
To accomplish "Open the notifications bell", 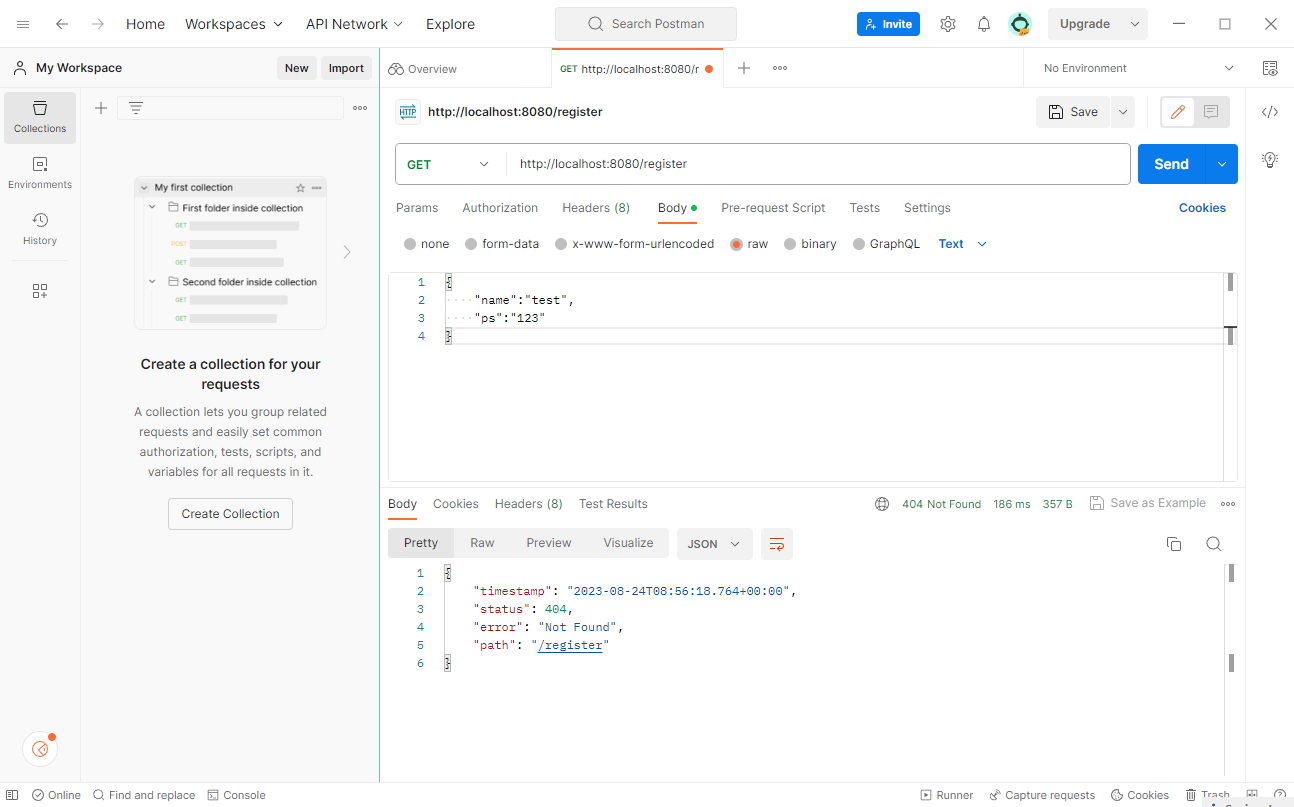I will point(984,24).
